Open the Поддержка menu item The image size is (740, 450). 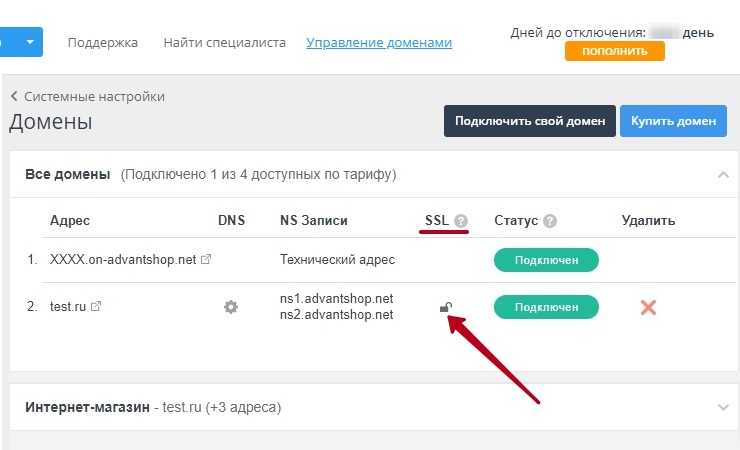point(102,43)
